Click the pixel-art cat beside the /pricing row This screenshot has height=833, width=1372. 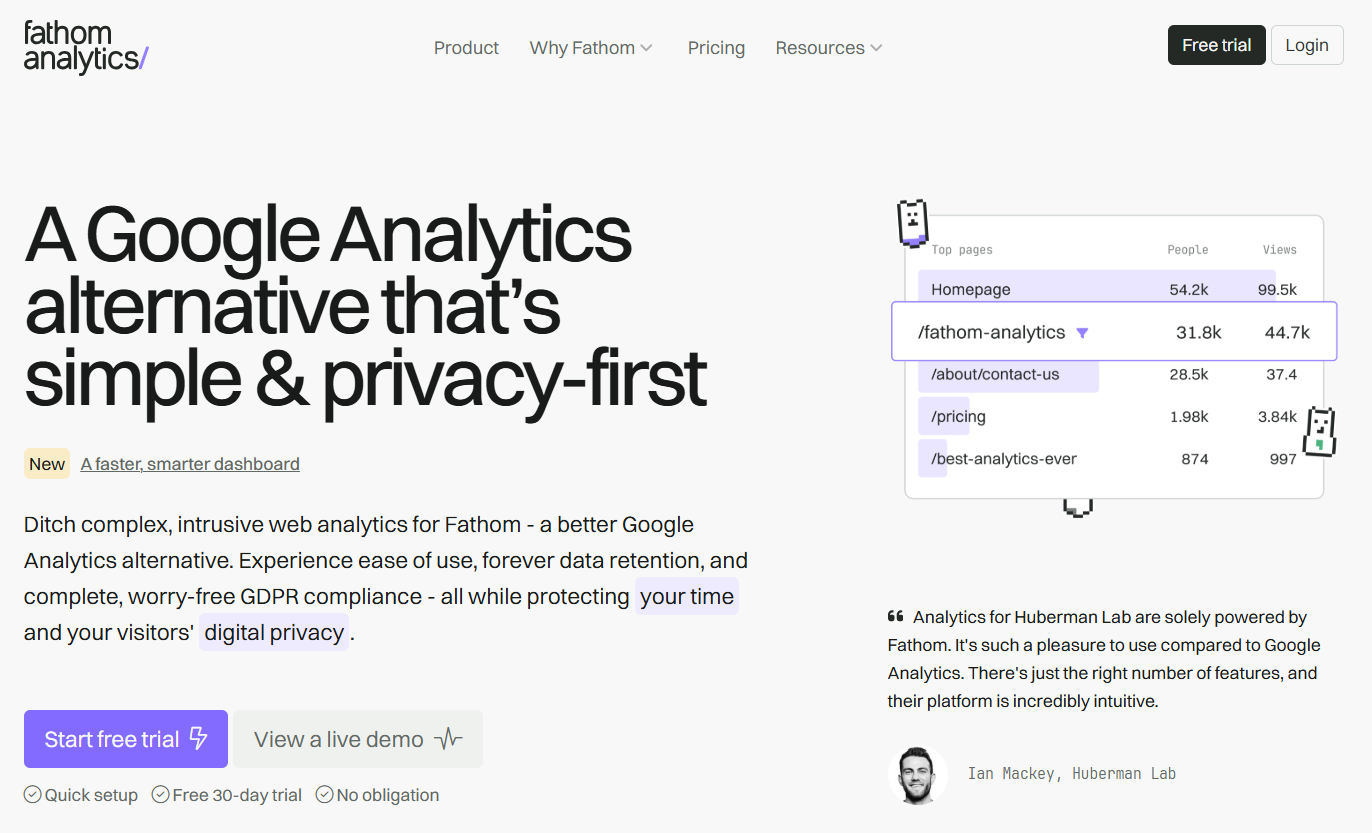coord(1320,432)
